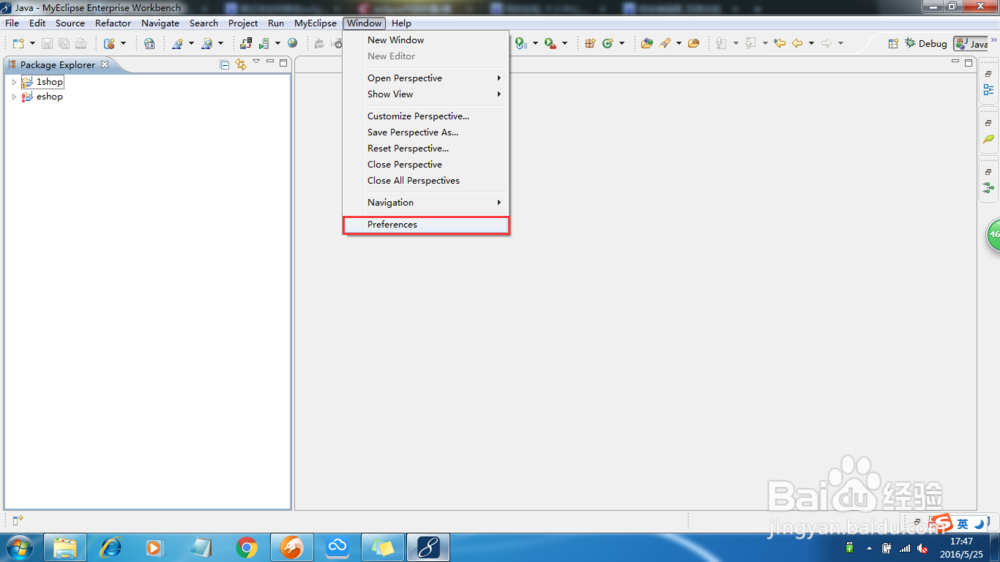Click the Open Perspective icon
The height and width of the screenshot is (562, 1000).
[x=893, y=43]
